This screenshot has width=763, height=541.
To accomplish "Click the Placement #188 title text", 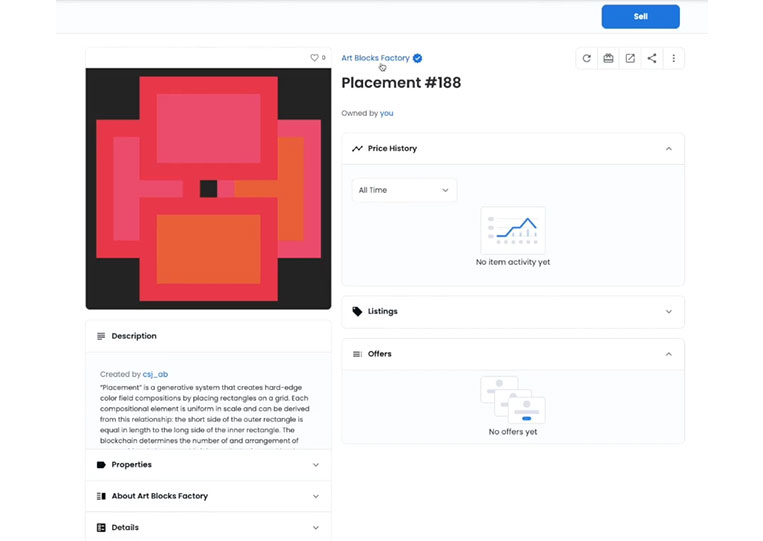I will 401,83.
